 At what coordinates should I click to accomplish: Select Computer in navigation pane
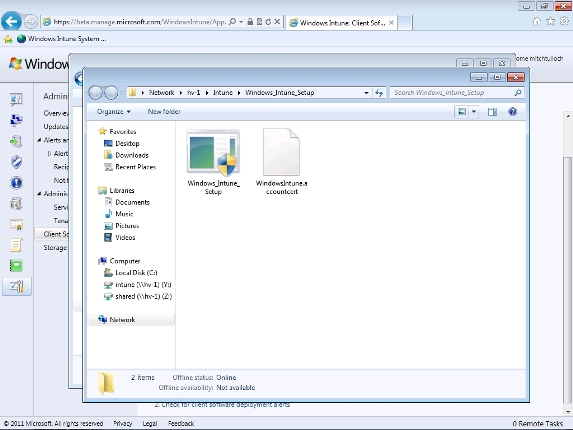(119, 261)
